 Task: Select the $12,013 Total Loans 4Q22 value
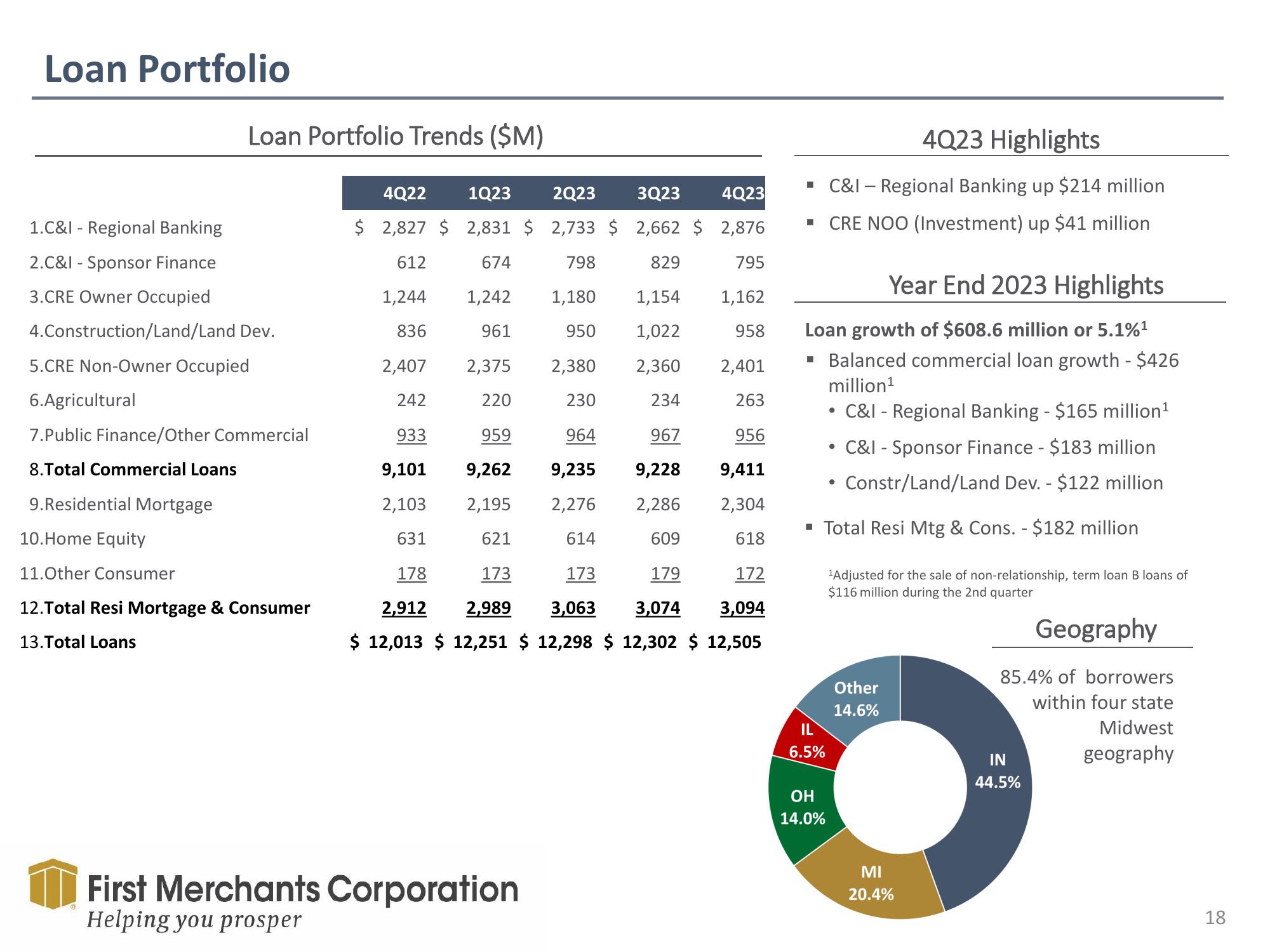(386, 642)
